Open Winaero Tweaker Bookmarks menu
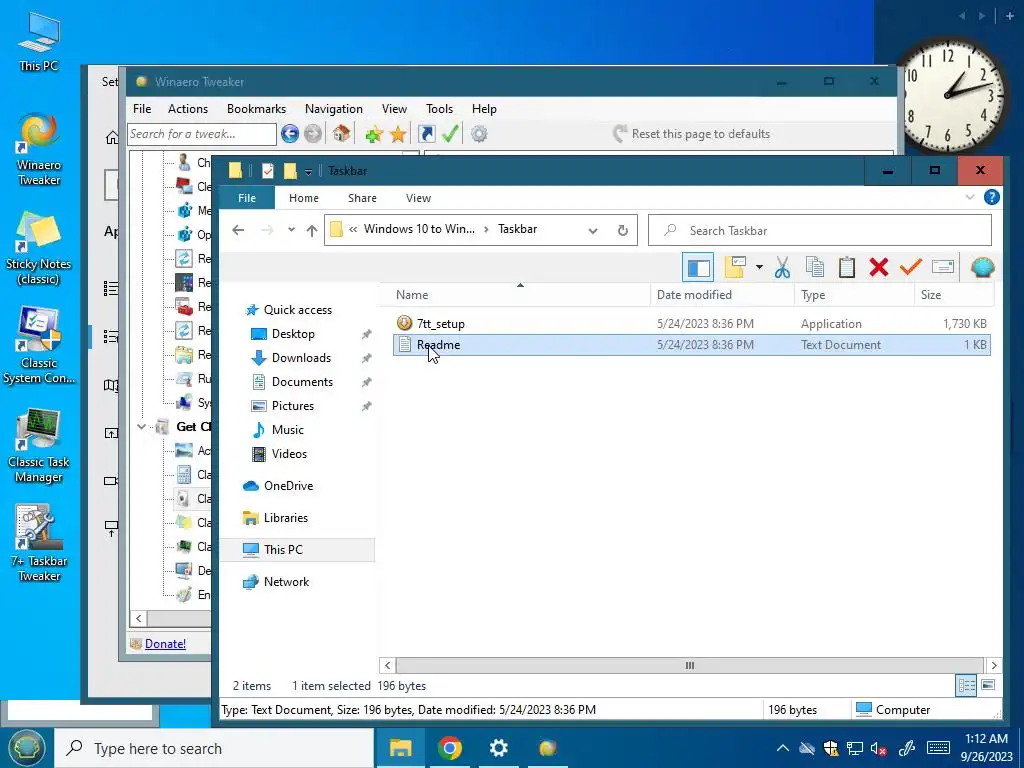 click(x=257, y=109)
